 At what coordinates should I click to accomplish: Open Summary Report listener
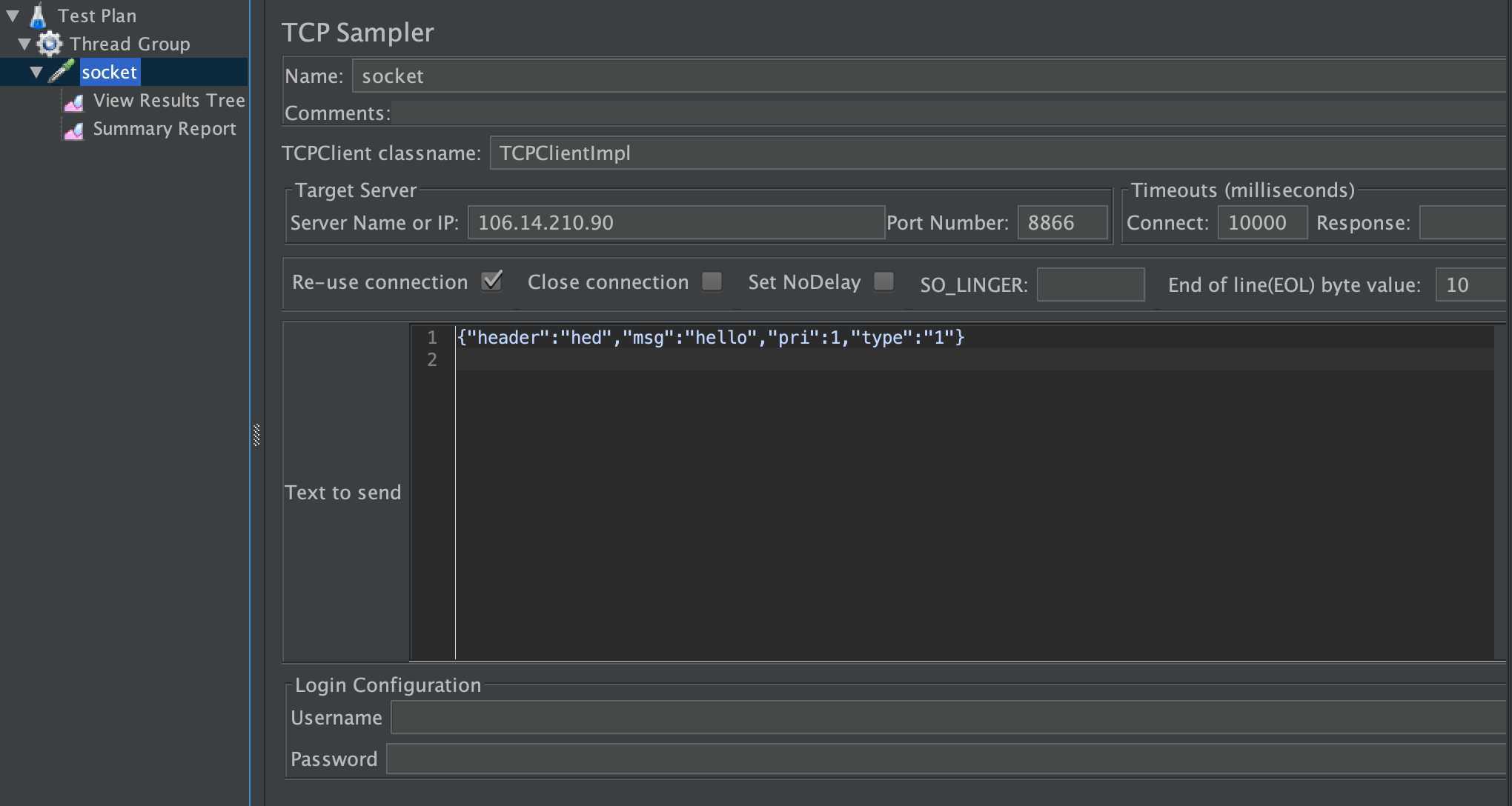165,128
